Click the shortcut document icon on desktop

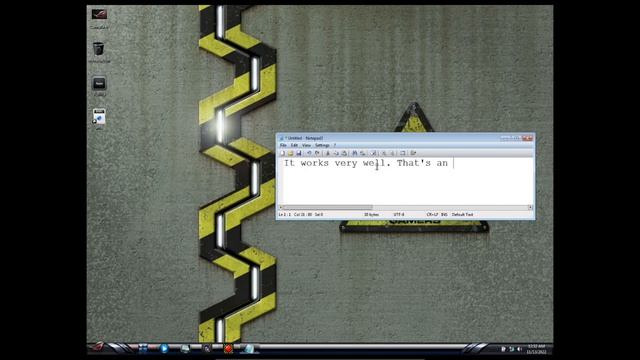99,117
